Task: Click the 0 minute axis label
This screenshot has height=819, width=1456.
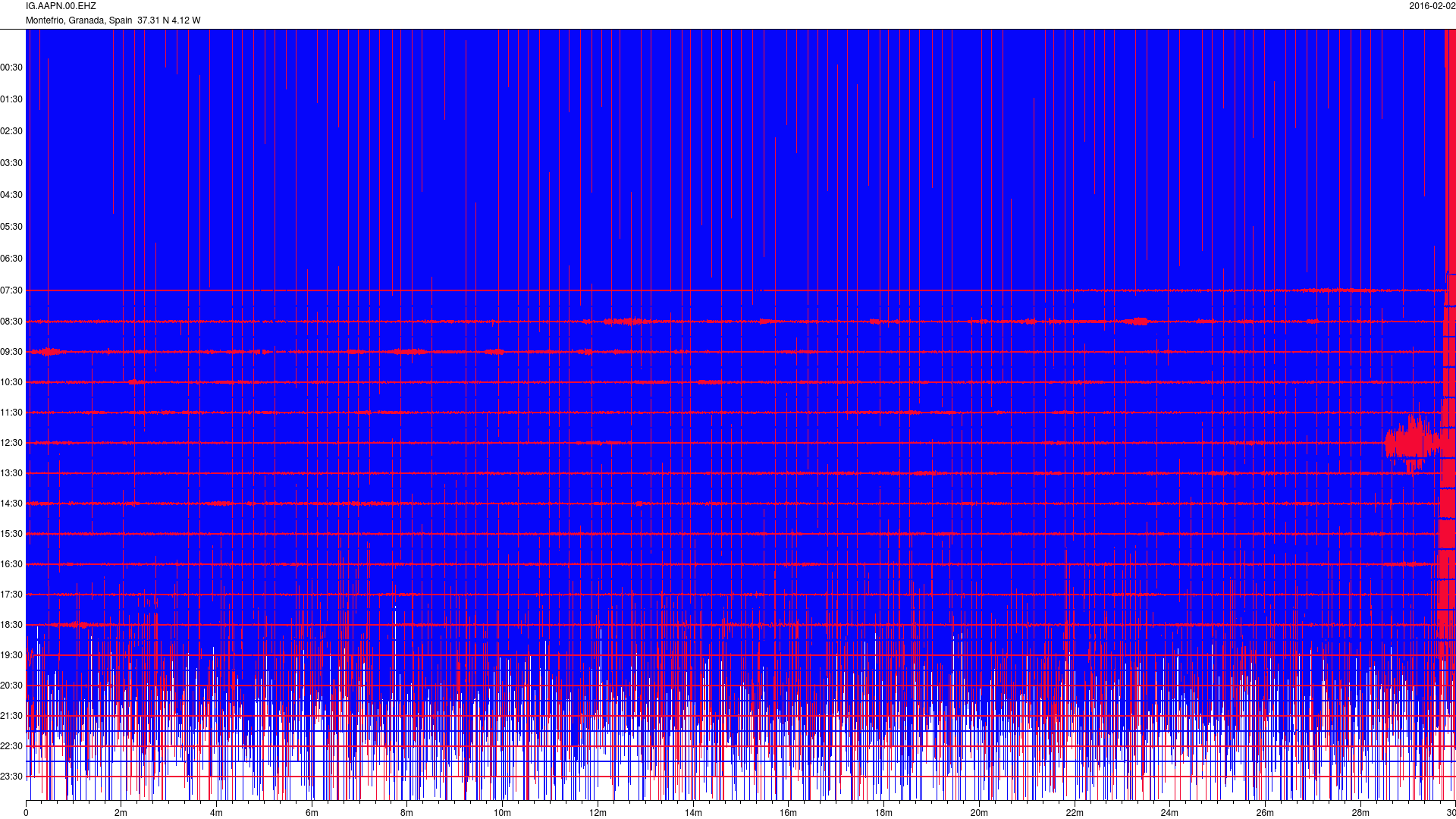Action: tap(26, 813)
